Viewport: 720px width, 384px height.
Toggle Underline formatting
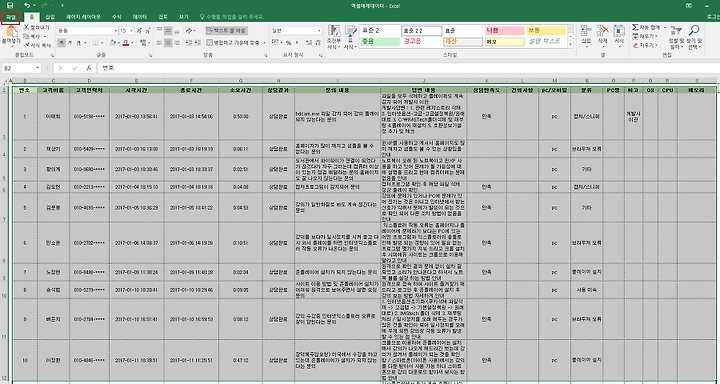79,43
